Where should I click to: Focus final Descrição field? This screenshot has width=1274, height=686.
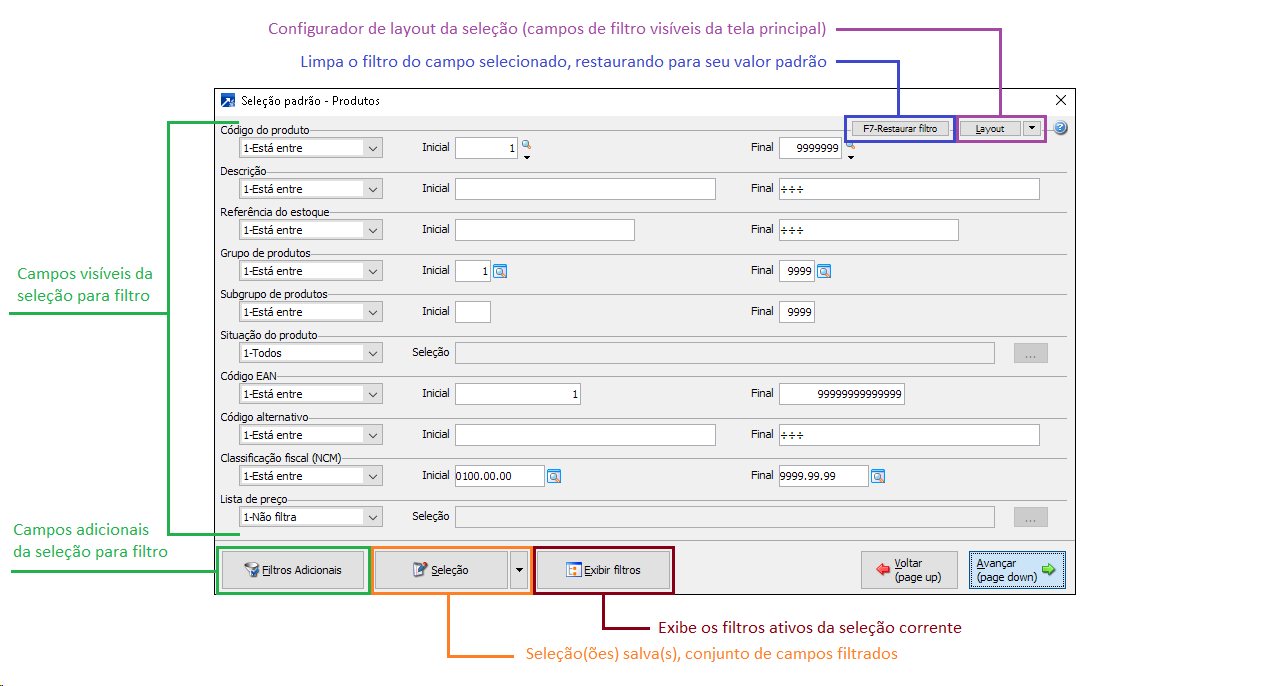tap(909, 189)
